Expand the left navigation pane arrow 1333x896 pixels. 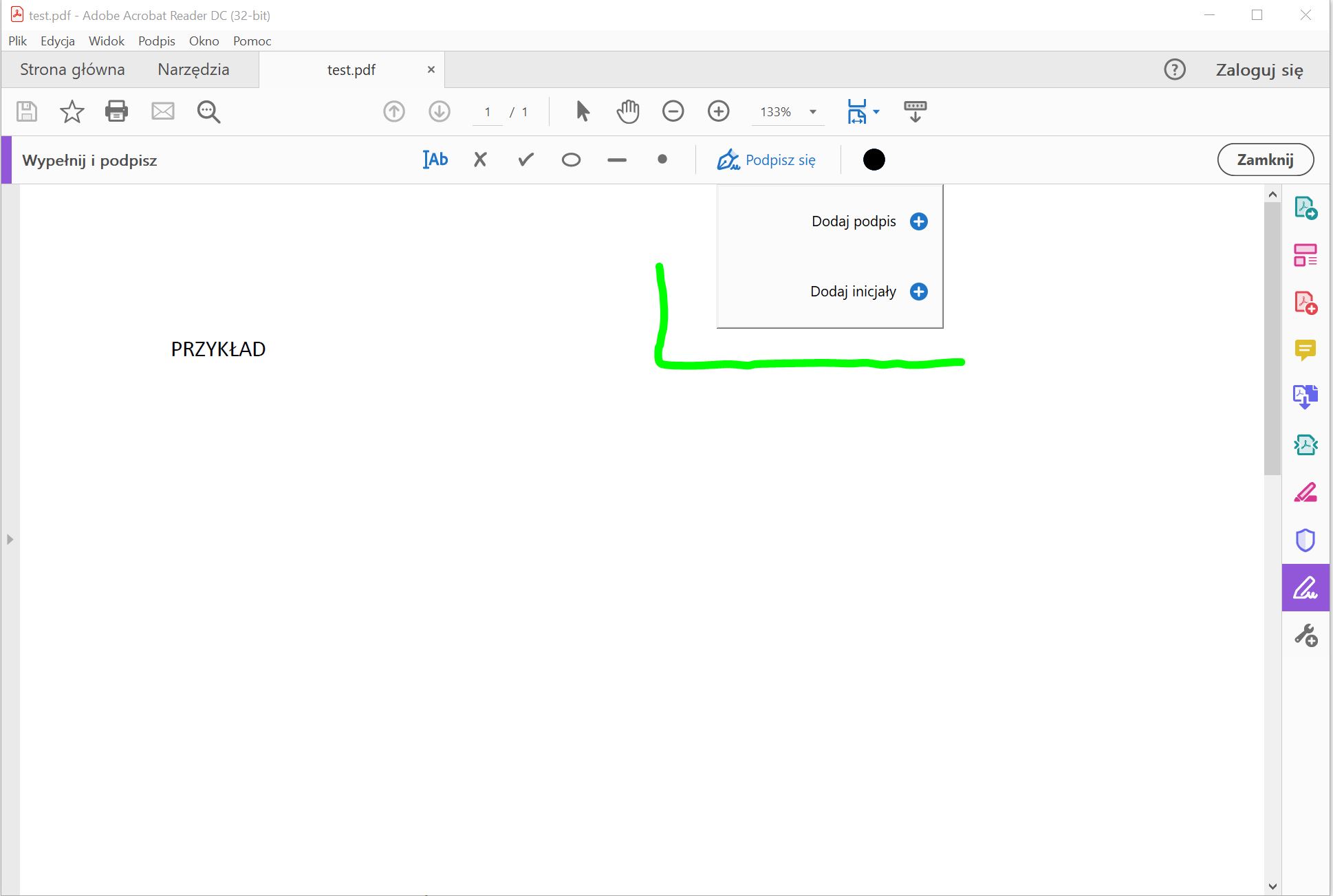(x=10, y=539)
